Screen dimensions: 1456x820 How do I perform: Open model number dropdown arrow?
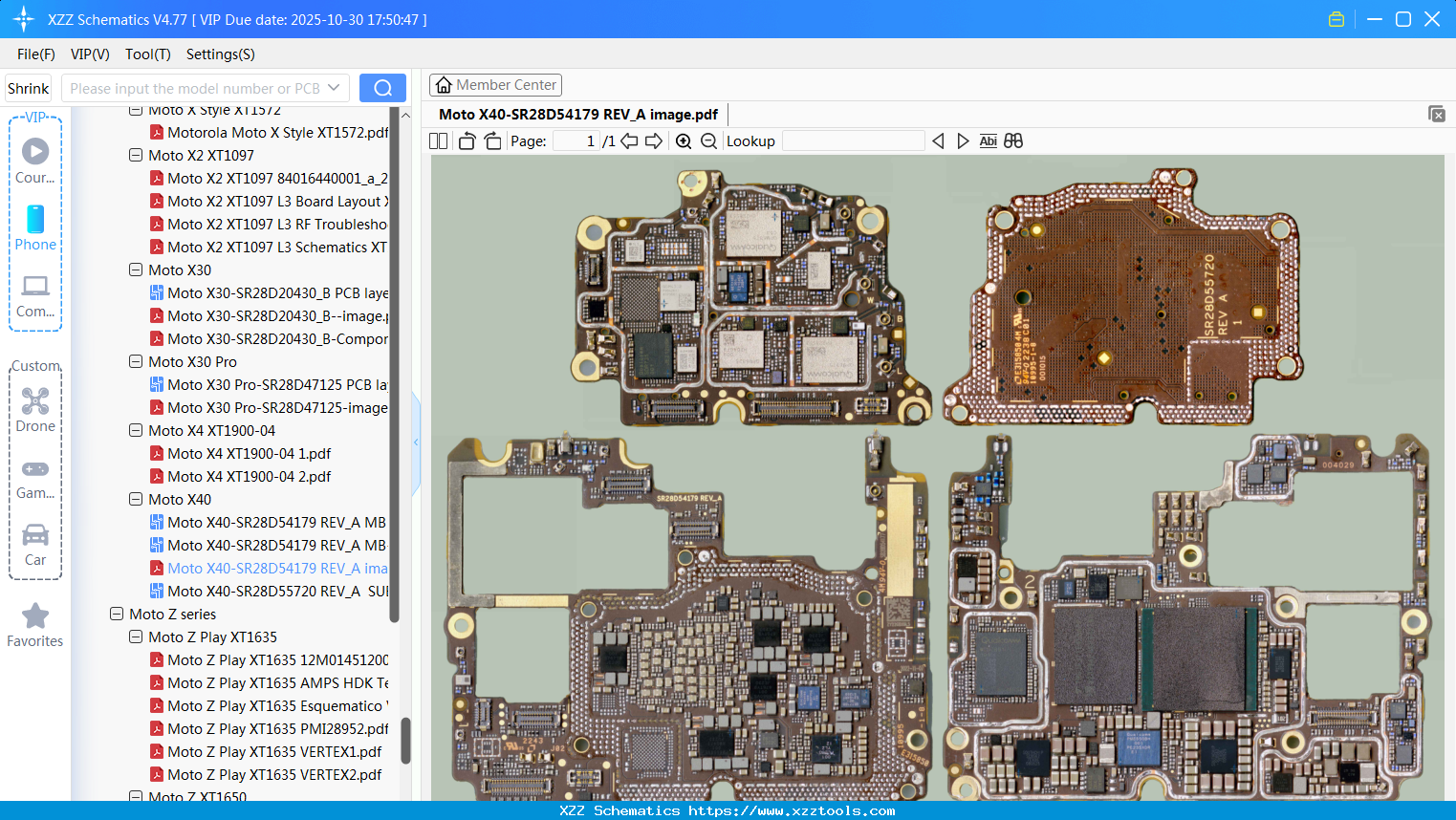334,88
